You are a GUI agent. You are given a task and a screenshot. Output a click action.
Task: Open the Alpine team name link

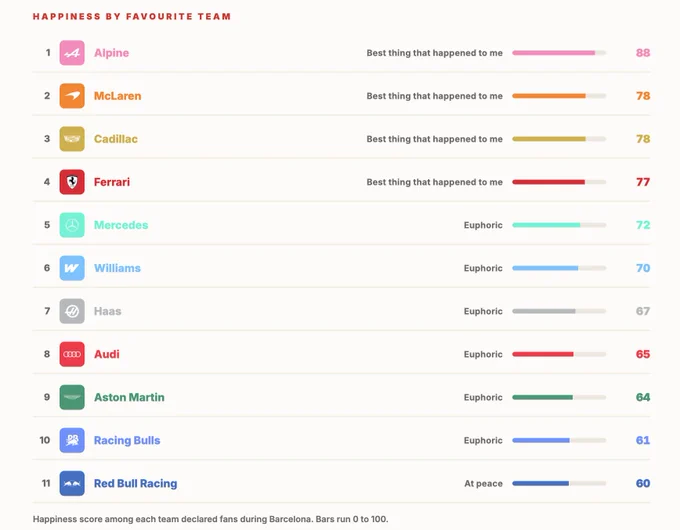(111, 53)
